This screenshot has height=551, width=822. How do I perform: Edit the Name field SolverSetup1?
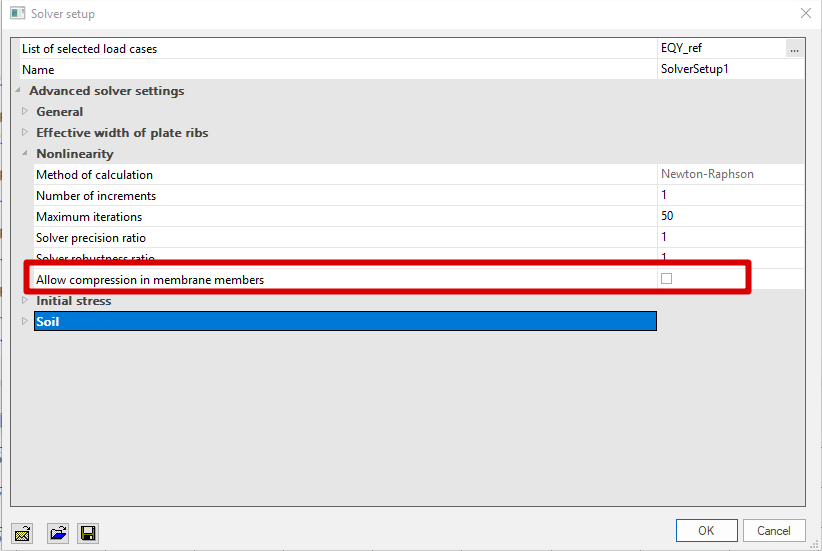(x=730, y=70)
